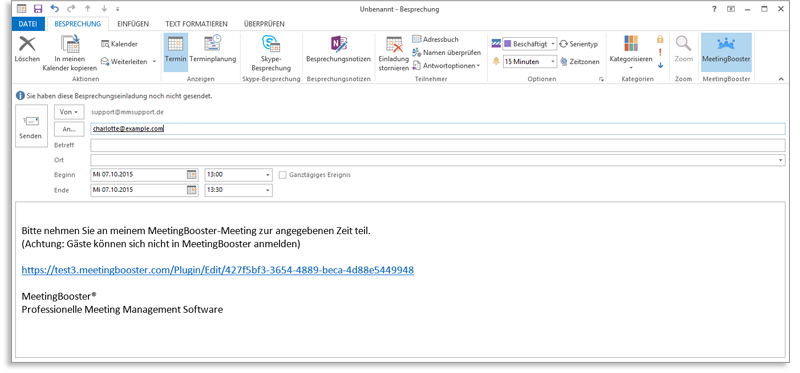Switch to TEXT FORMATIEREN tab
800x373 pixels.
[196, 23]
